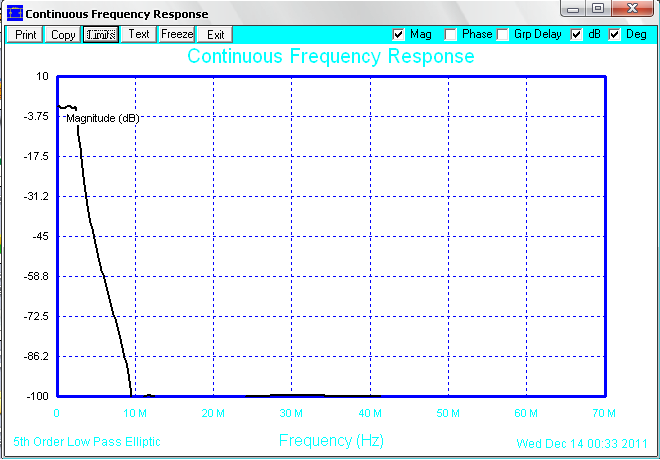Click the application icon in title bar
Image resolution: width=660 pixels, height=460 pixels.
(15, 13)
